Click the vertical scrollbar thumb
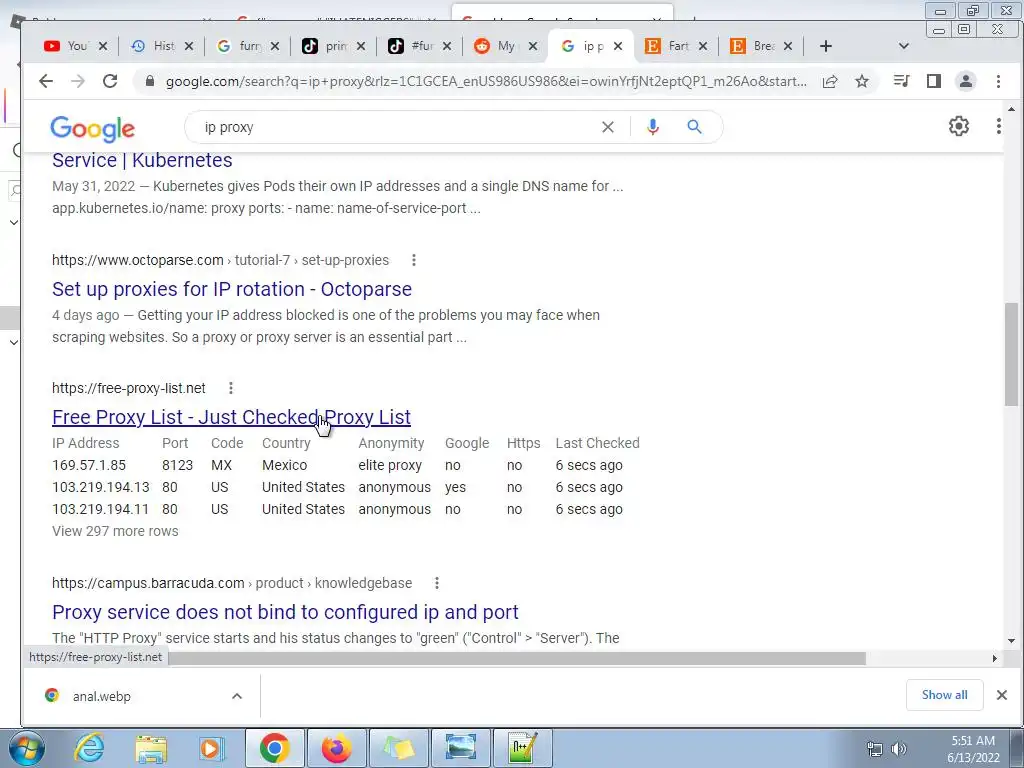 (1011, 355)
